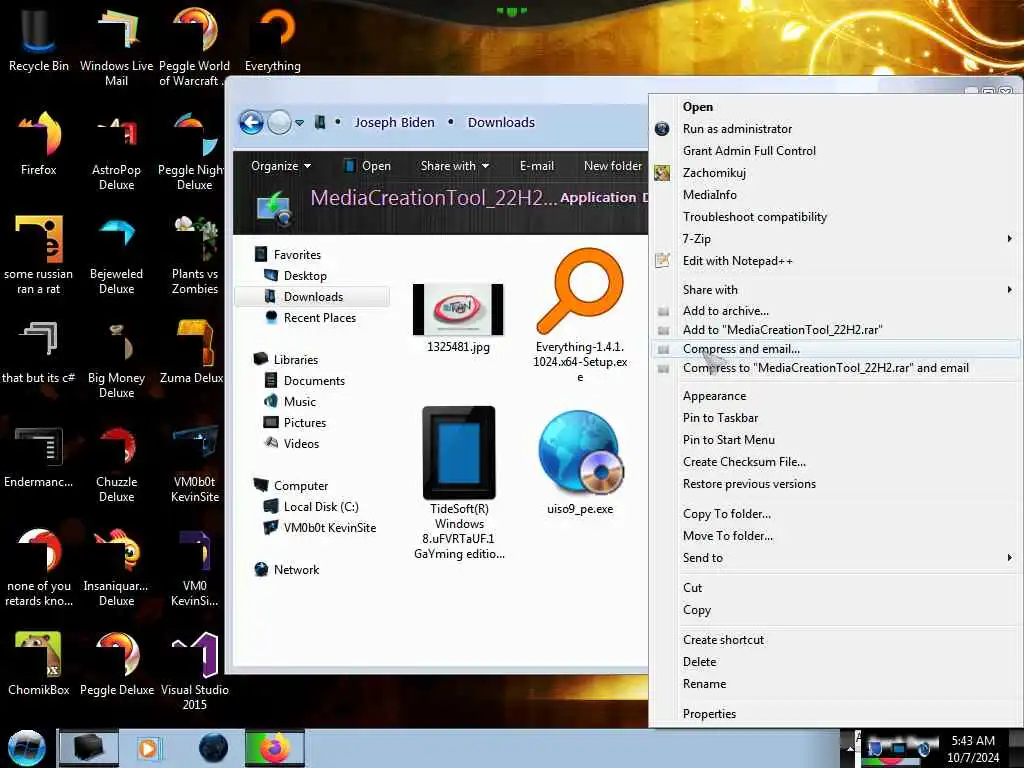This screenshot has width=1024, height=768.
Task: Open the Share with toolbar dropdown
Action: pos(455,166)
